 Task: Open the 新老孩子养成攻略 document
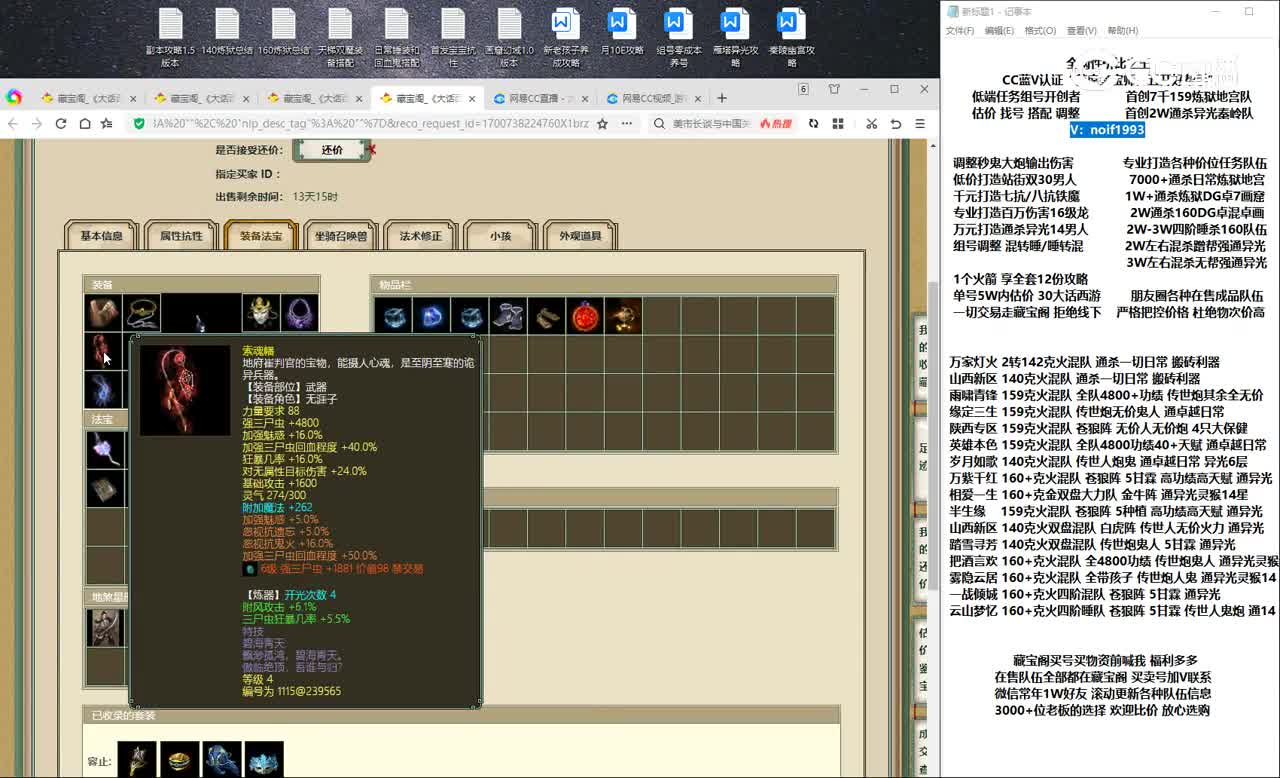(565, 37)
